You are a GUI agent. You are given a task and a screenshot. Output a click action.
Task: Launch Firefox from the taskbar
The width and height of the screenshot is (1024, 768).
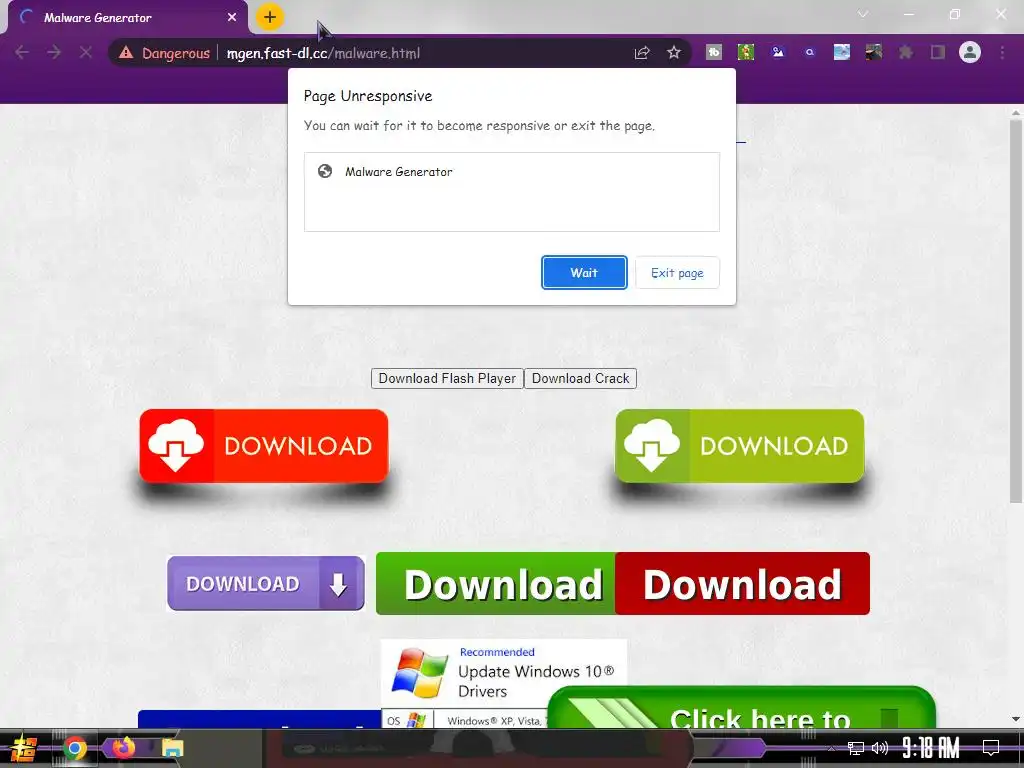pyautogui.click(x=123, y=747)
